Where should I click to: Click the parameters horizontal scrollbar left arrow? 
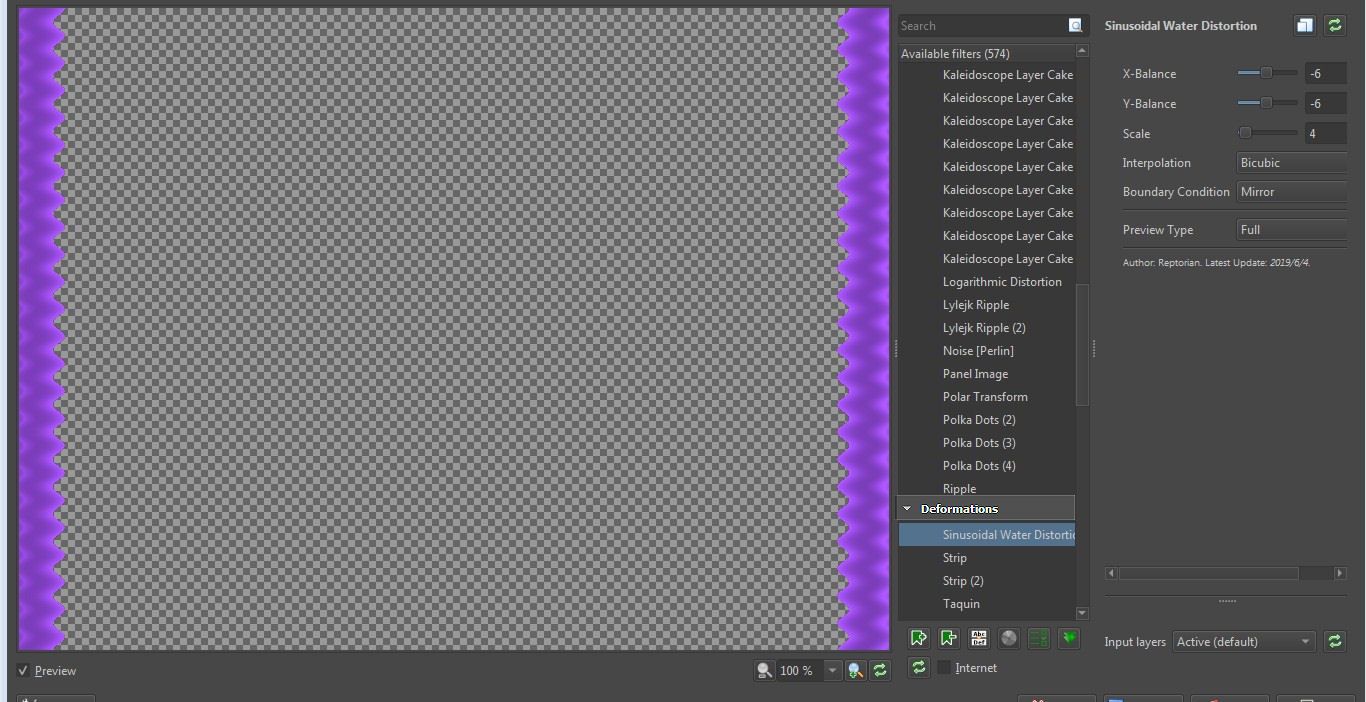pyautogui.click(x=1111, y=574)
